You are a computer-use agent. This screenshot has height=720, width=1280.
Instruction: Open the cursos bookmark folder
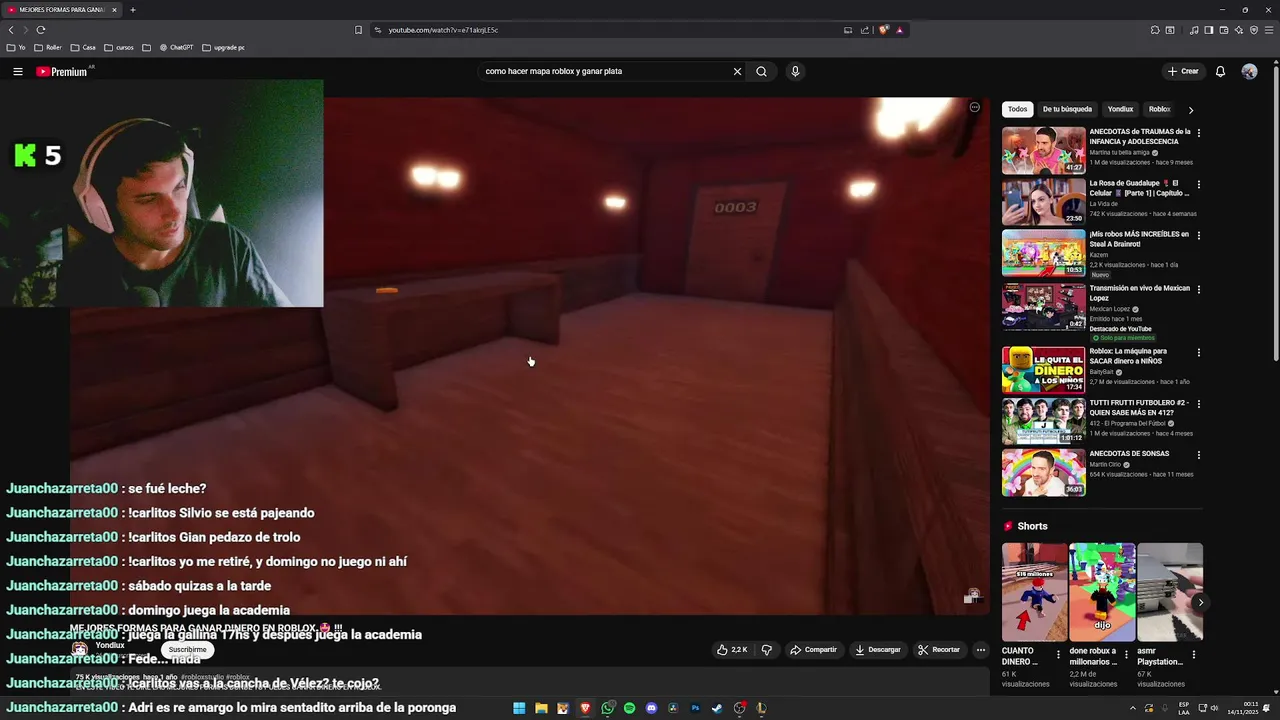(x=119, y=47)
